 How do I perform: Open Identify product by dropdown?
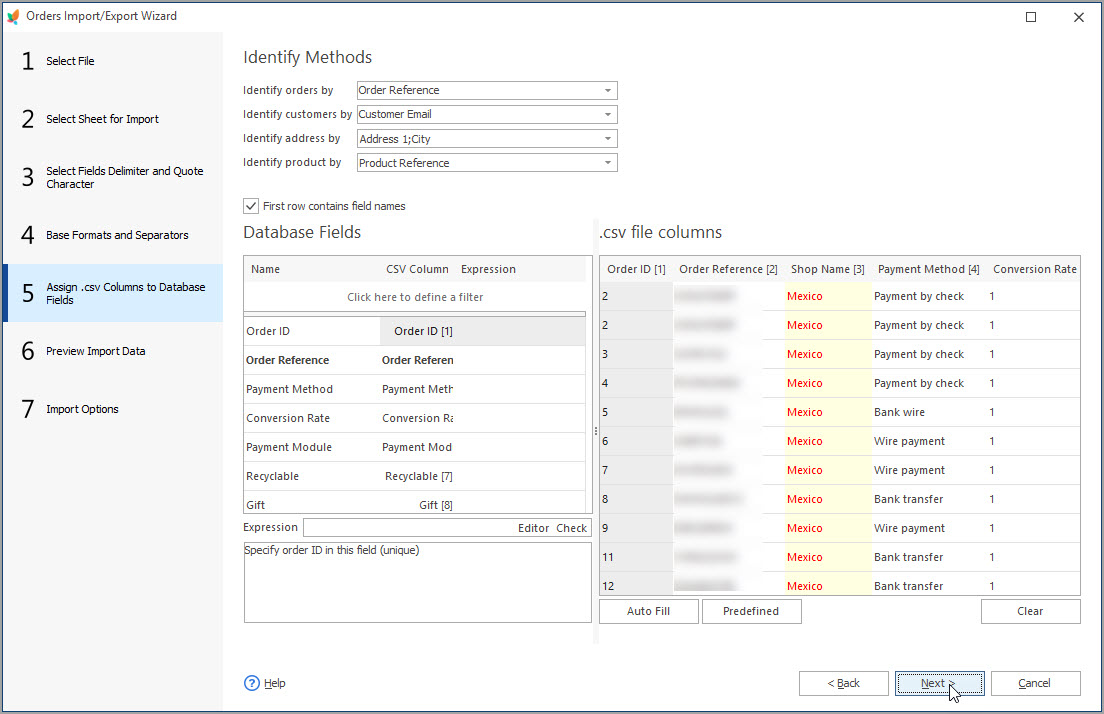[608, 163]
